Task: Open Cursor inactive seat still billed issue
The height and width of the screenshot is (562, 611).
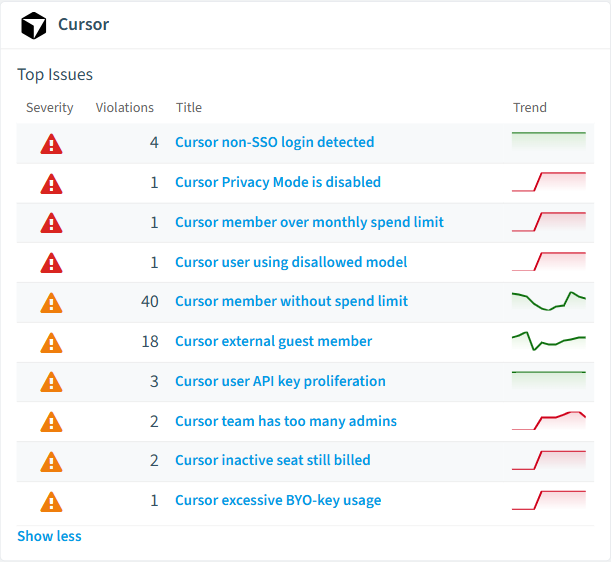Action: coord(273,460)
